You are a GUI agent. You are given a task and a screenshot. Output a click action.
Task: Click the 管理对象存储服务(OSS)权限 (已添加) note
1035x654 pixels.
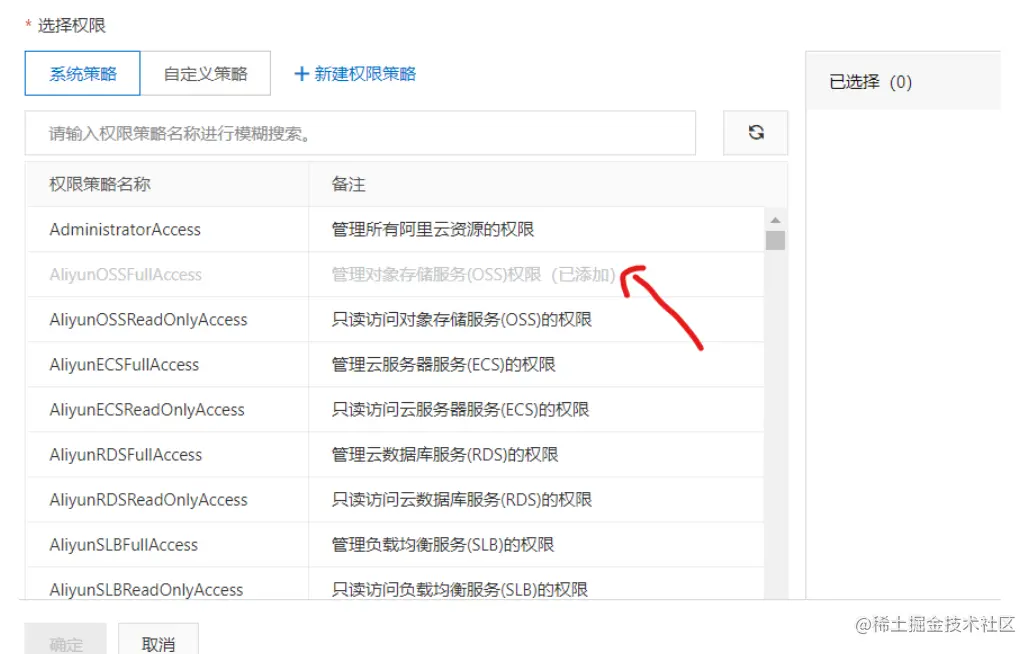pyautogui.click(x=473, y=274)
